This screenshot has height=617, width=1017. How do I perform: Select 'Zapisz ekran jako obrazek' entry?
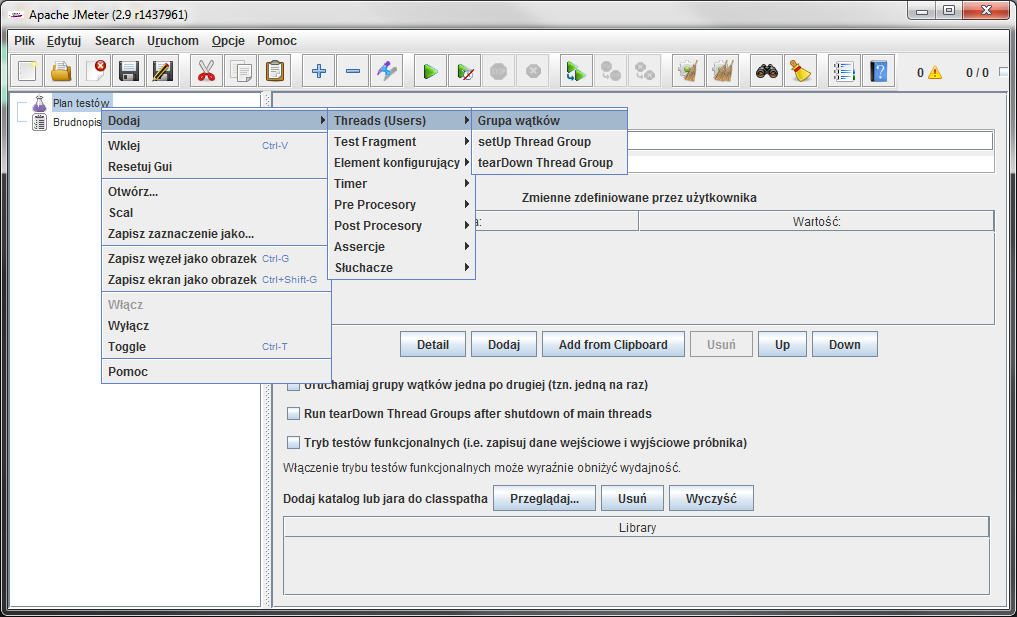click(x=216, y=280)
